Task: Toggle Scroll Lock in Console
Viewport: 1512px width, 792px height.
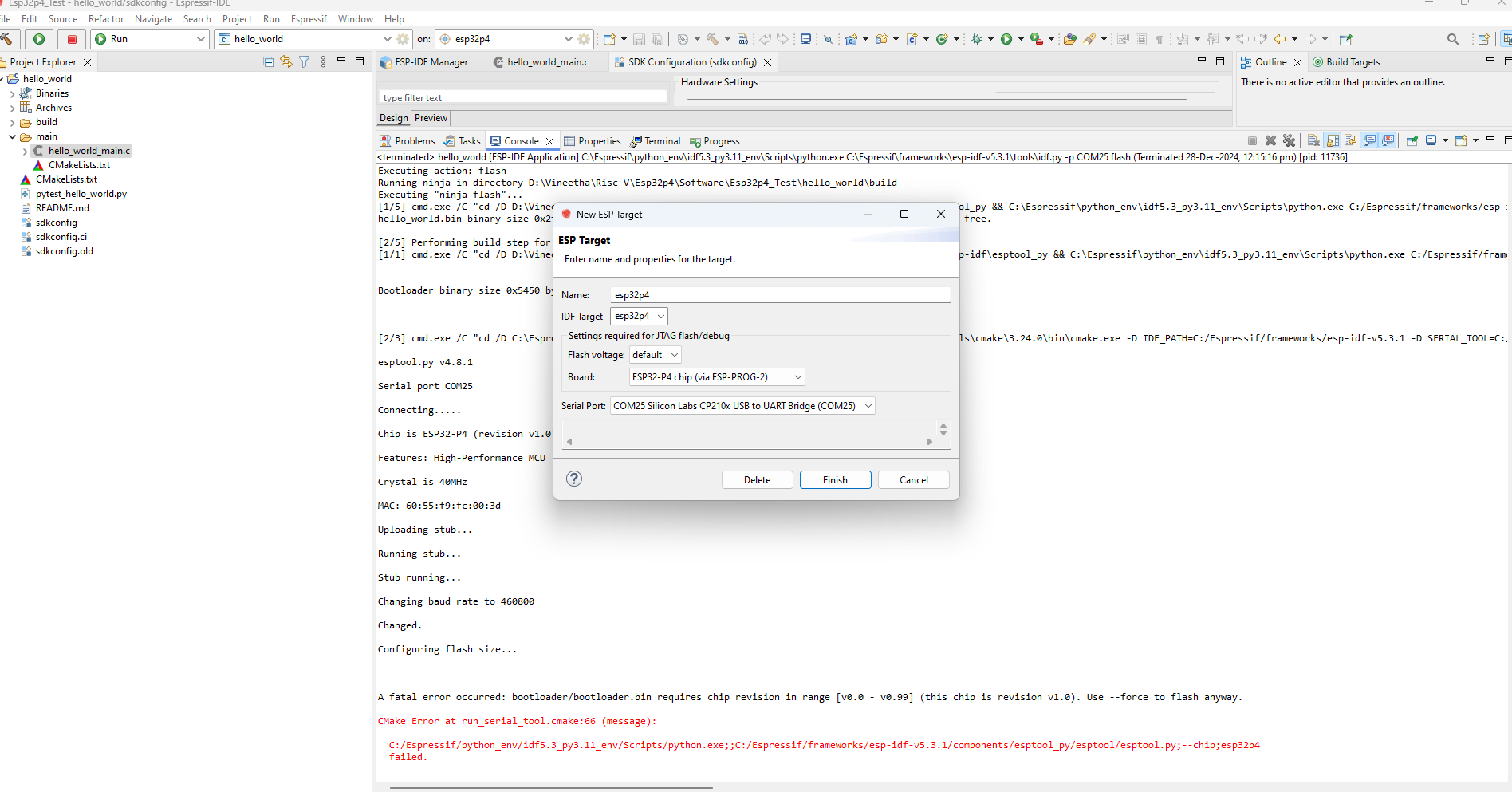Action: coord(1333,140)
